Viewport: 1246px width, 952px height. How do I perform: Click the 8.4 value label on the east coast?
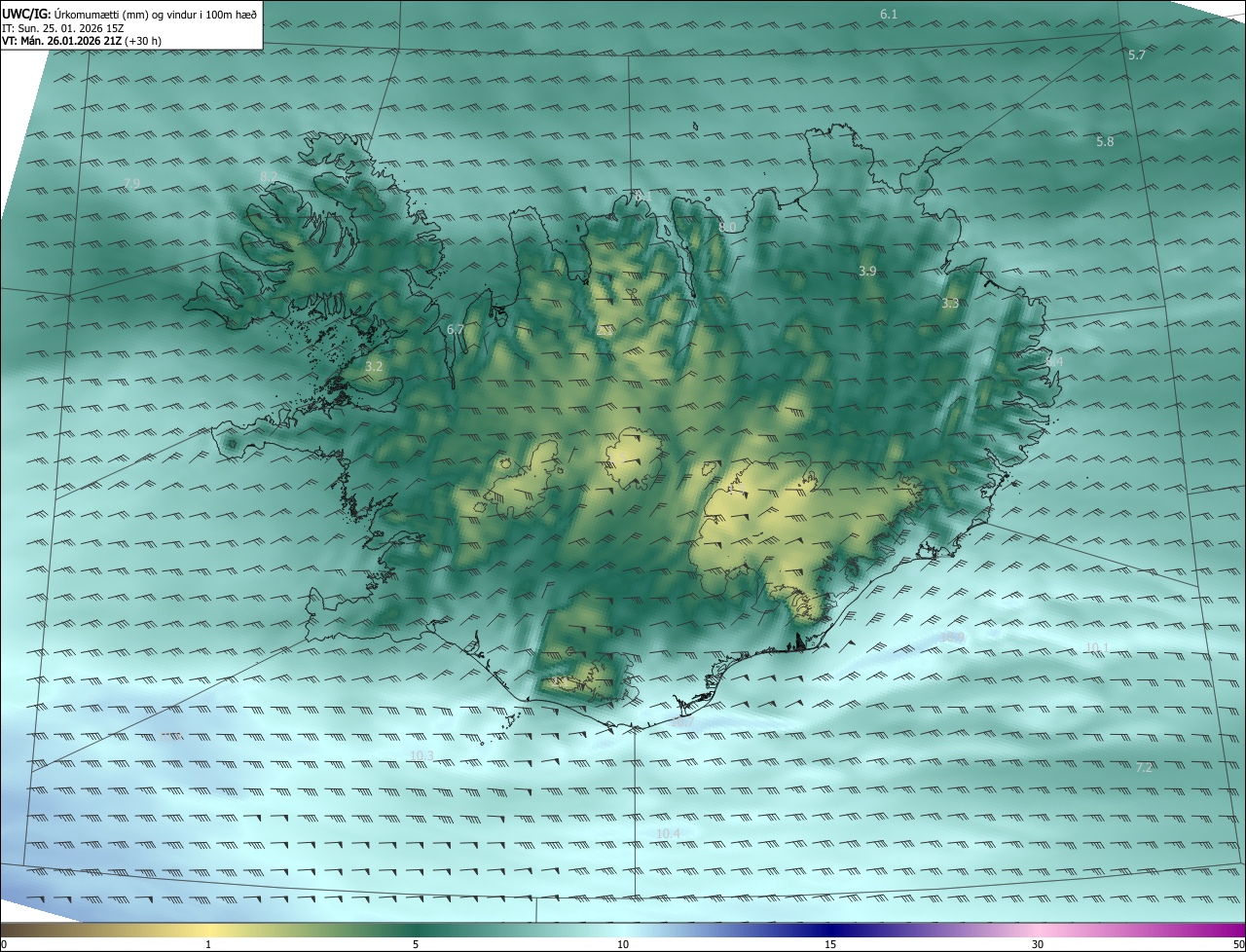pos(1054,362)
